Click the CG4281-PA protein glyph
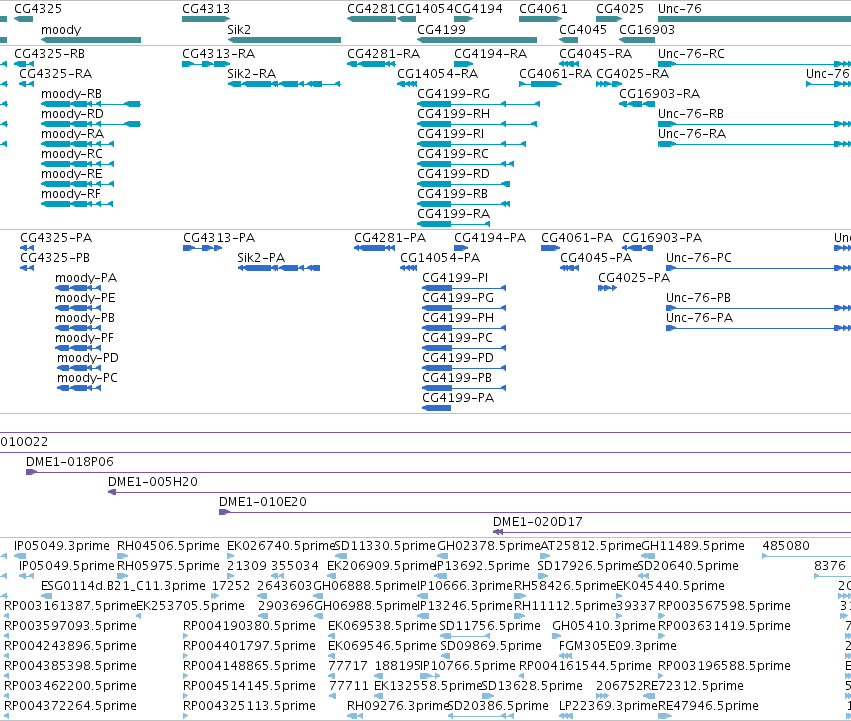851x721 pixels. (374, 248)
